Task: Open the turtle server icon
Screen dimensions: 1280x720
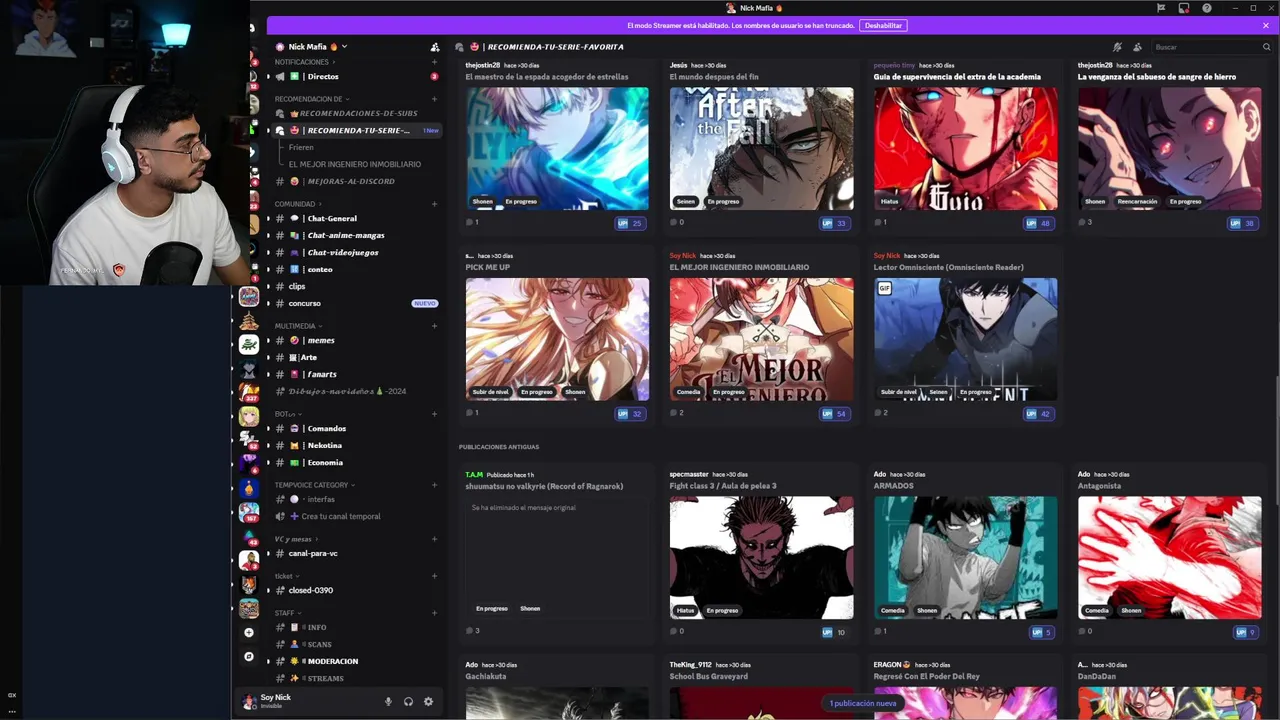Action: (x=249, y=343)
